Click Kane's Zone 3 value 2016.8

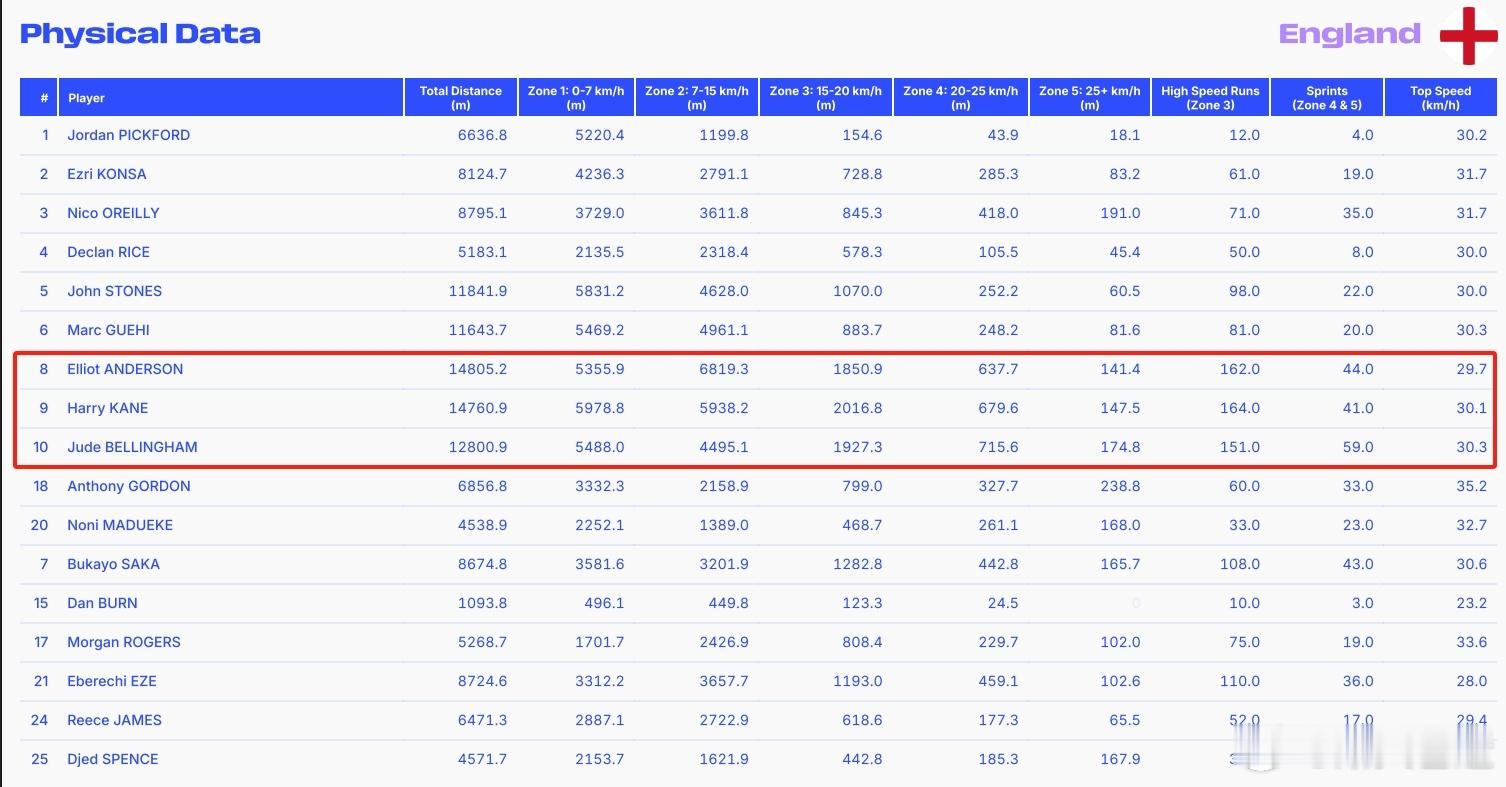[x=857, y=408]
